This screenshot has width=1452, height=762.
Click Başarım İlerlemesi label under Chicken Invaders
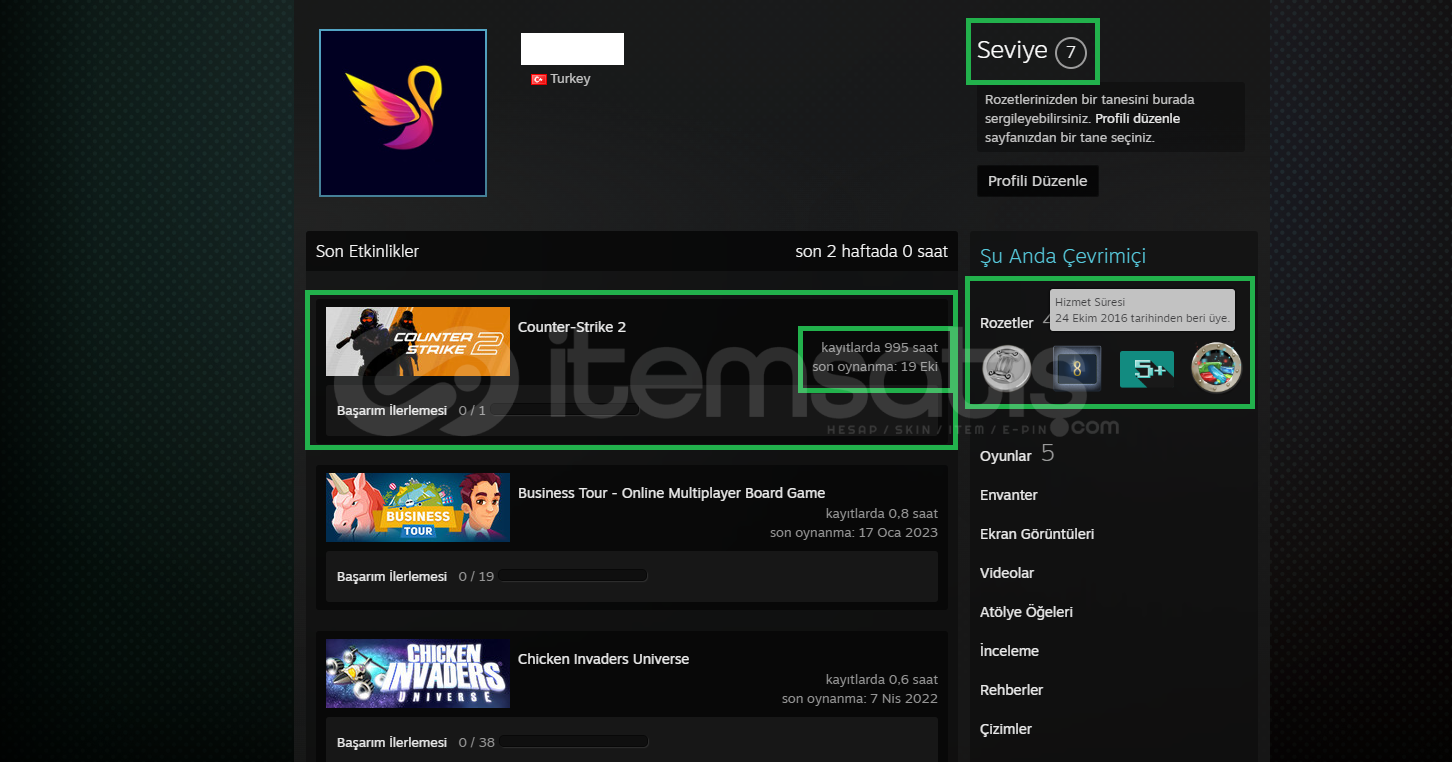pyautogui.click(x=392, y=742)
